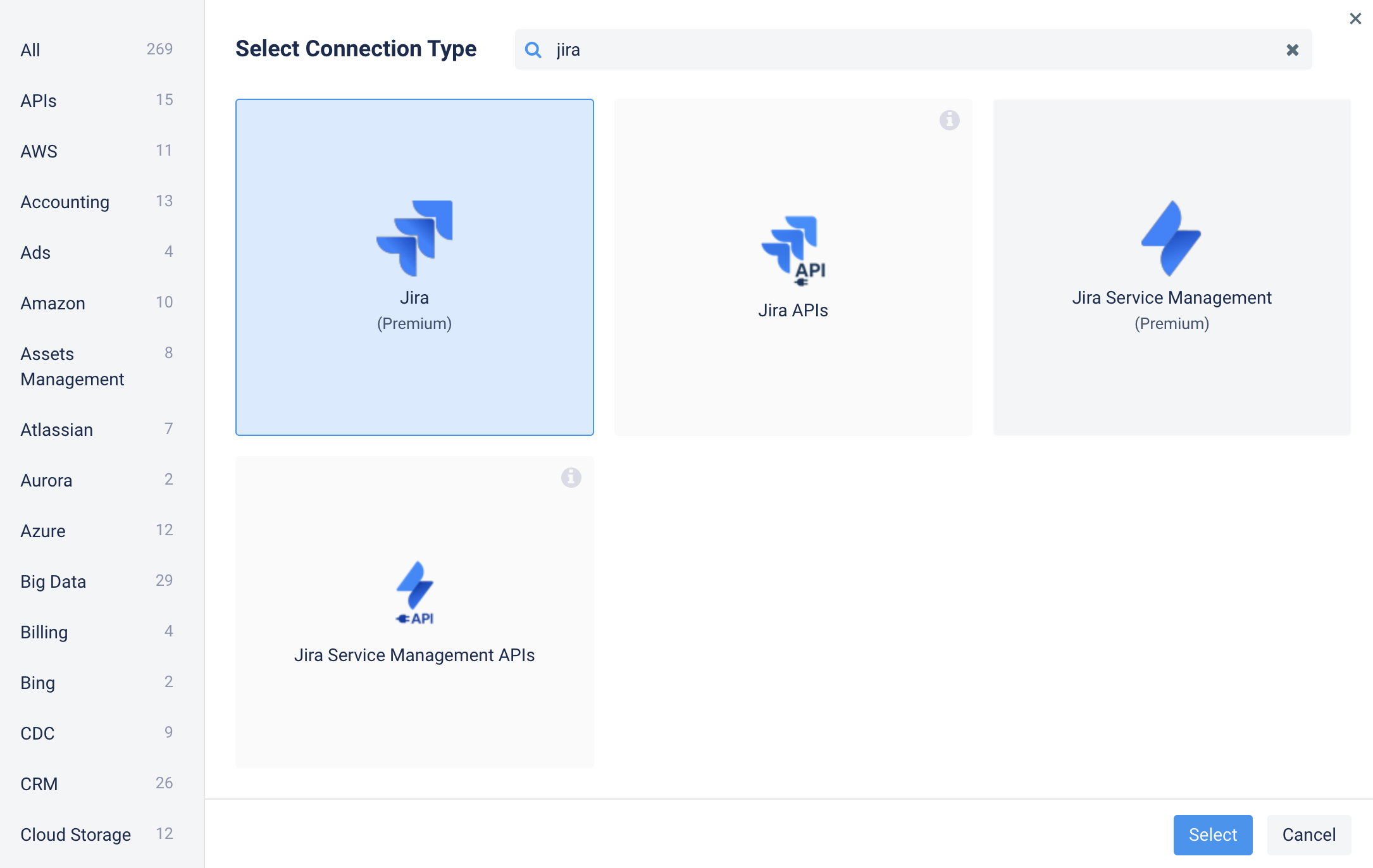
Task: Filter by Cloud Storage category
Action: tap(96, 834)
